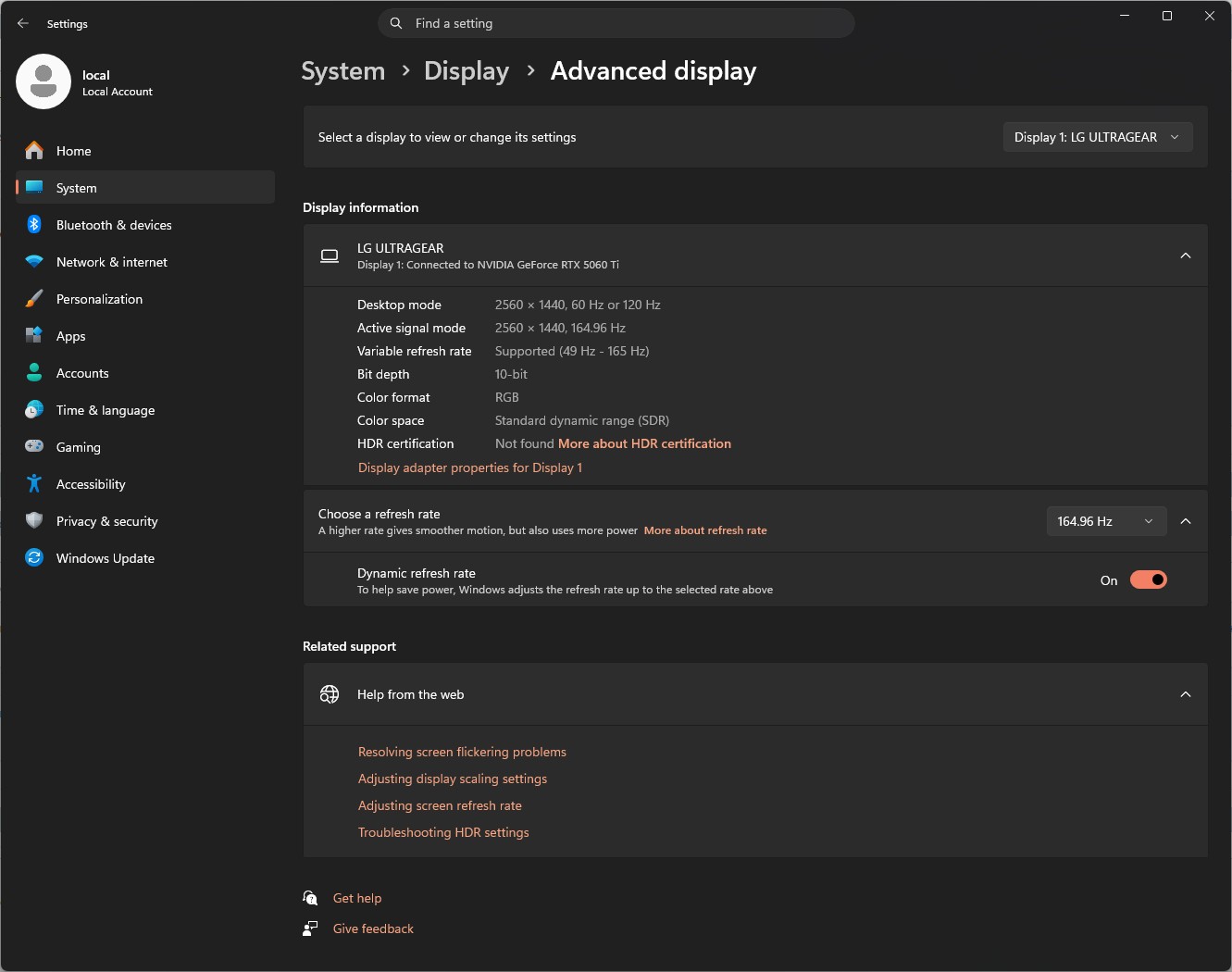Click the Gaming controller icon

point(34,447)
